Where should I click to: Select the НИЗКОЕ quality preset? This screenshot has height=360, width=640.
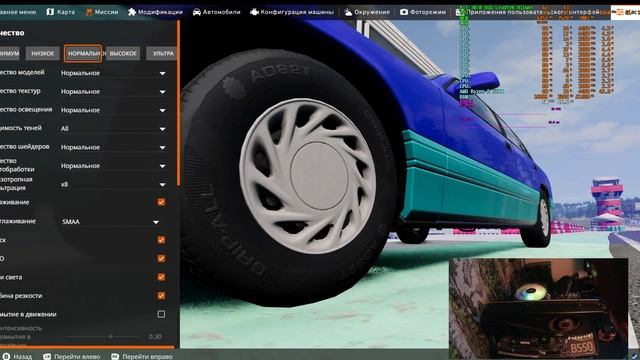click(42, 53)
